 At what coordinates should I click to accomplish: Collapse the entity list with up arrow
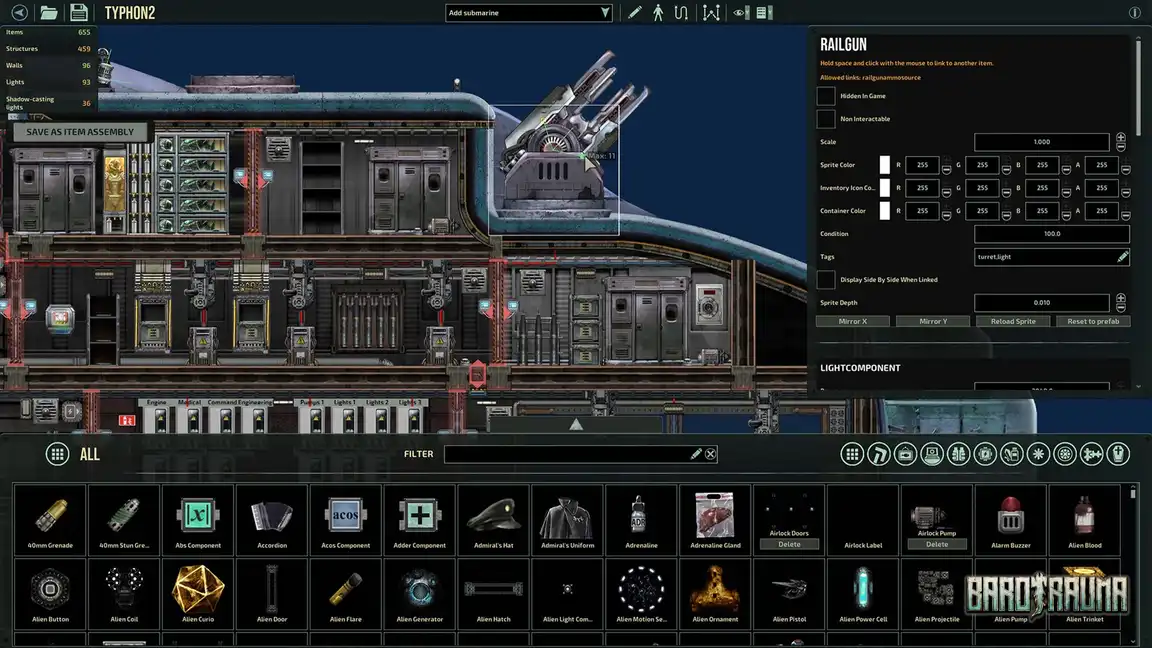[576, 425]
